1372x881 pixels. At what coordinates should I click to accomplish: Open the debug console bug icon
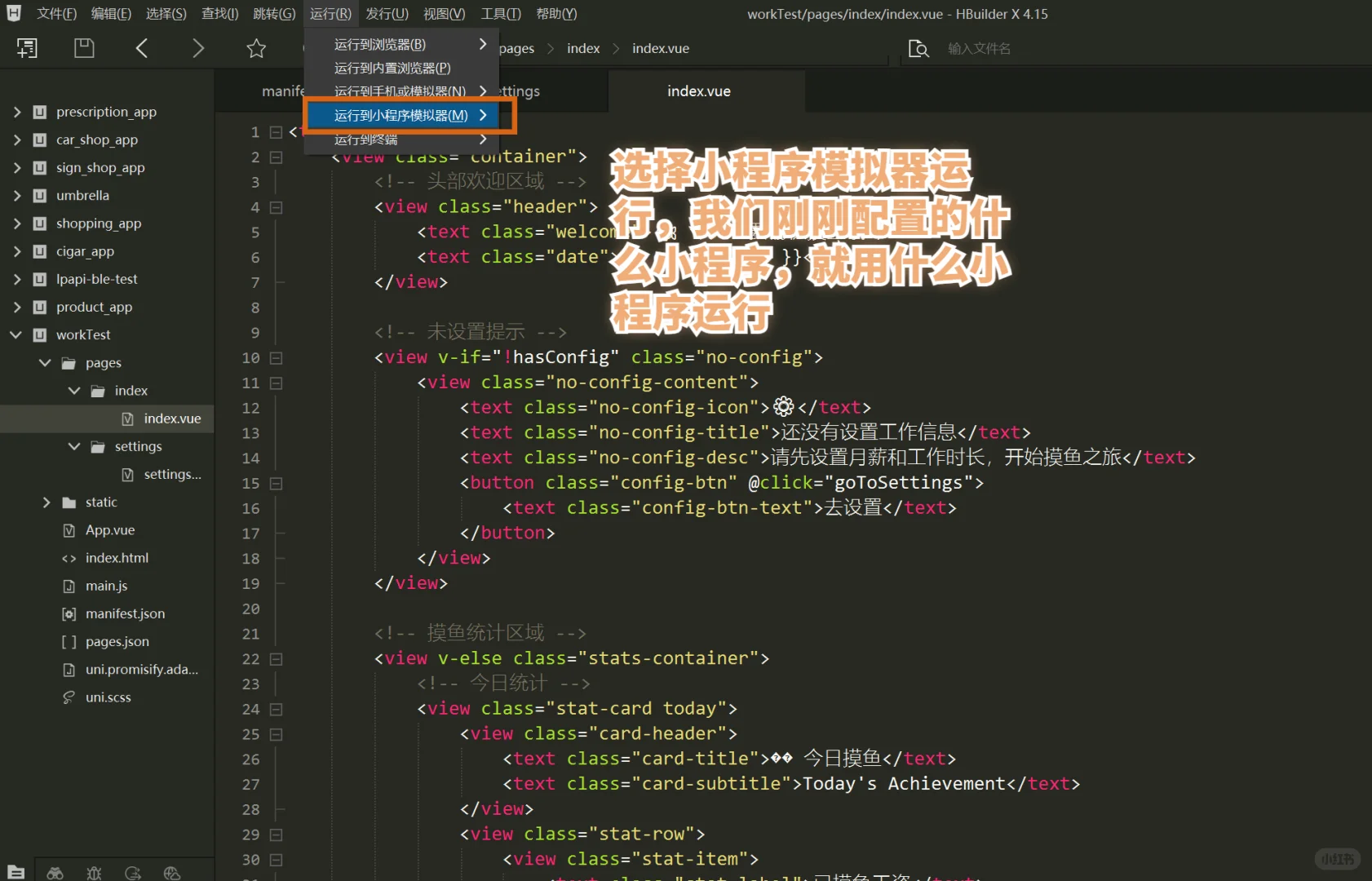(95, 871)
